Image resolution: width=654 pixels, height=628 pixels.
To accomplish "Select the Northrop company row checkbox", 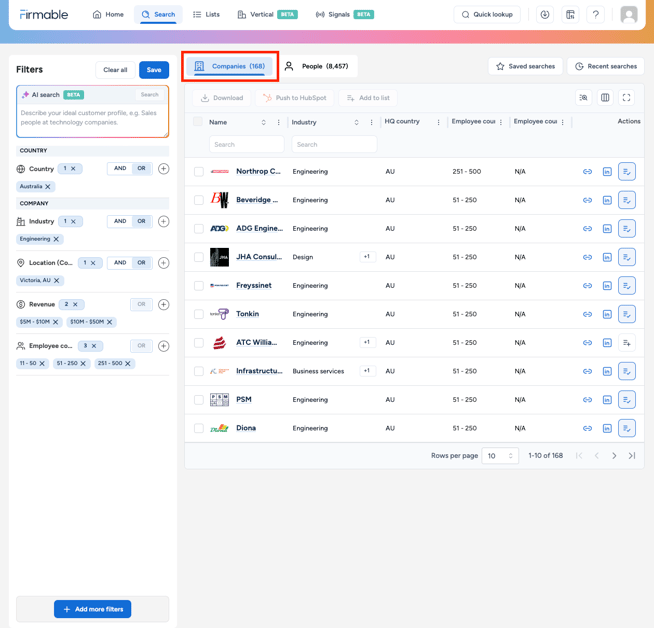I will pyautogui.click(x=199, y=171).
